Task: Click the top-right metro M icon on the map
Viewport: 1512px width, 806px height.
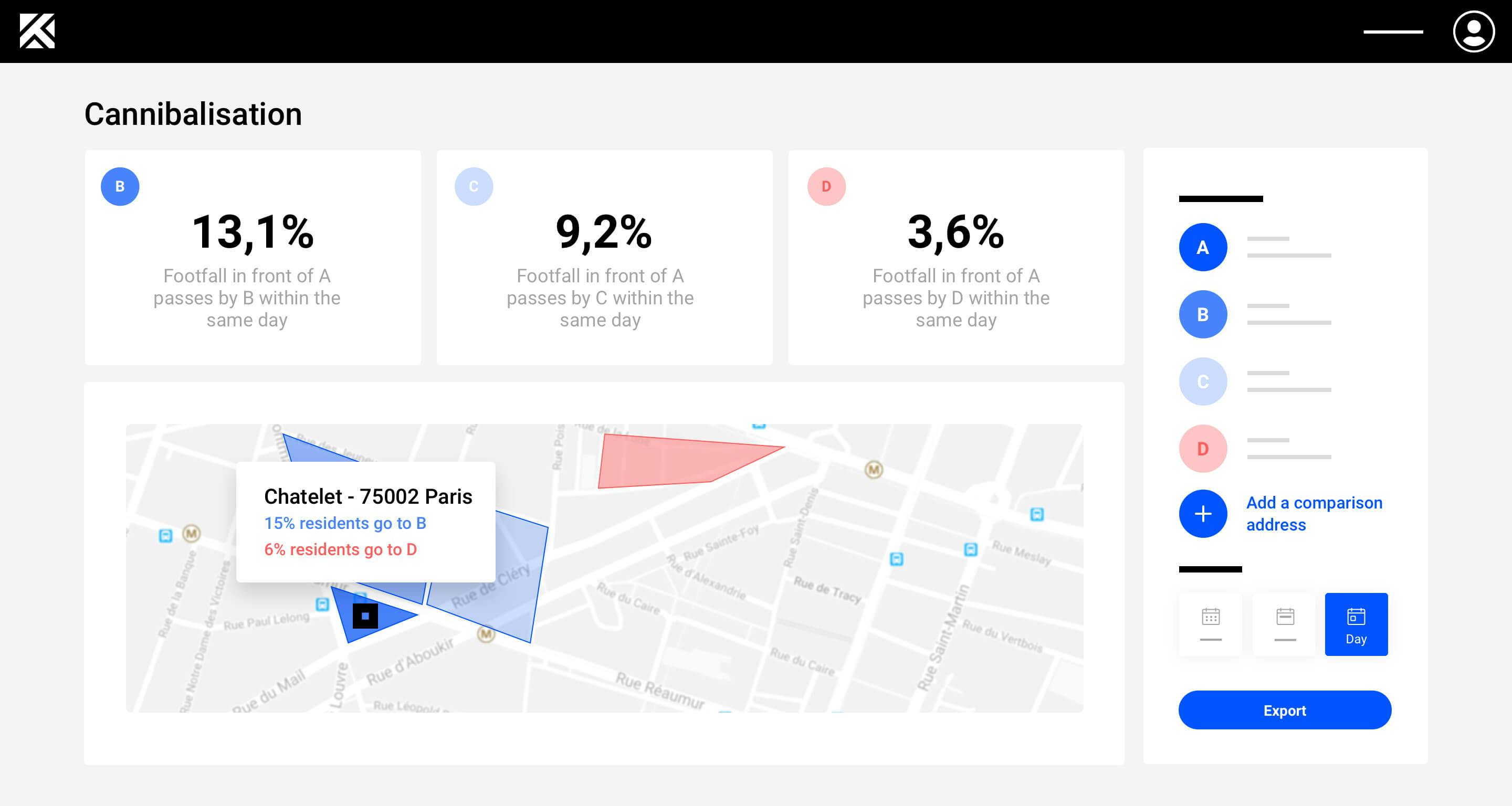Action: [874, 470]
